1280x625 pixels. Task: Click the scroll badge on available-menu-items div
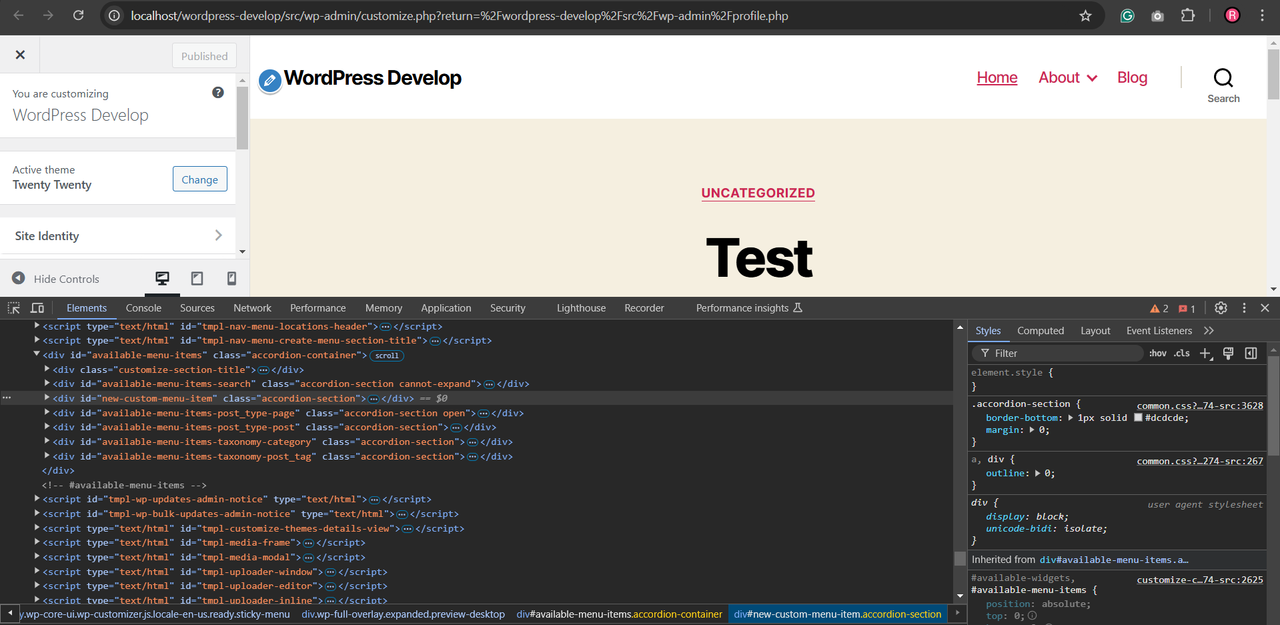click(x=387, y=355)
